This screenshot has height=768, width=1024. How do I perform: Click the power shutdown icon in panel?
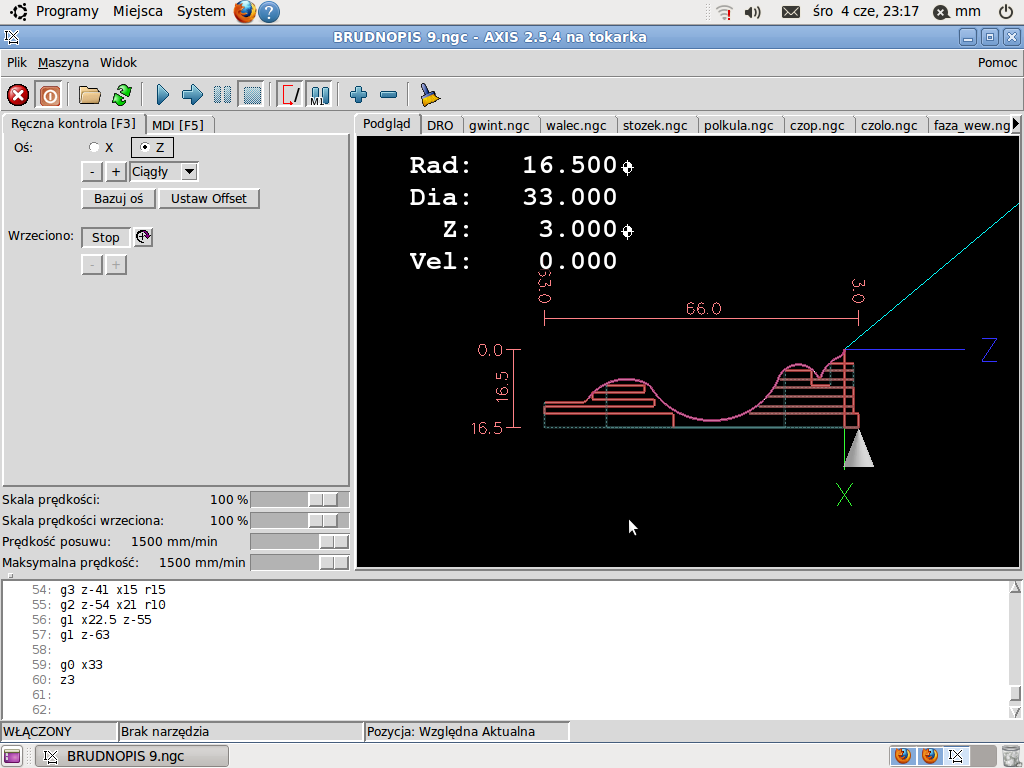coord(1006,12)
